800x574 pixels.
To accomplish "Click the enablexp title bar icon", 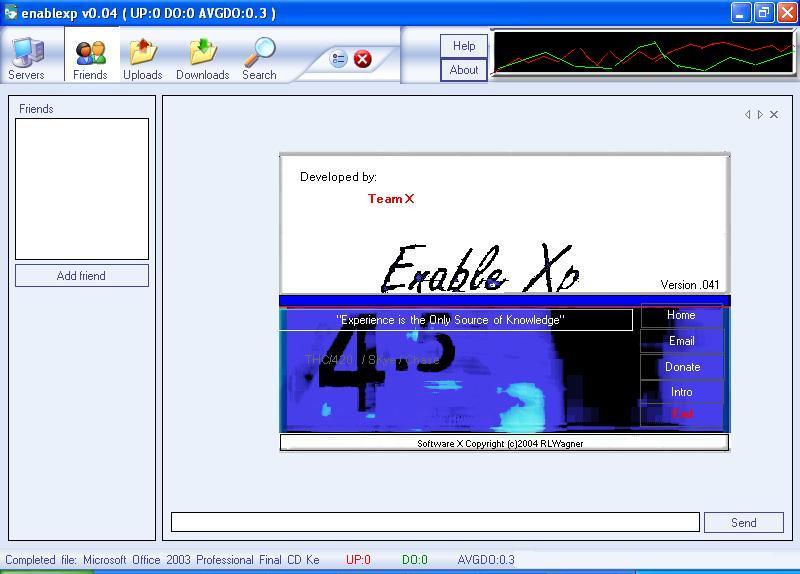I will click(10, 13).
